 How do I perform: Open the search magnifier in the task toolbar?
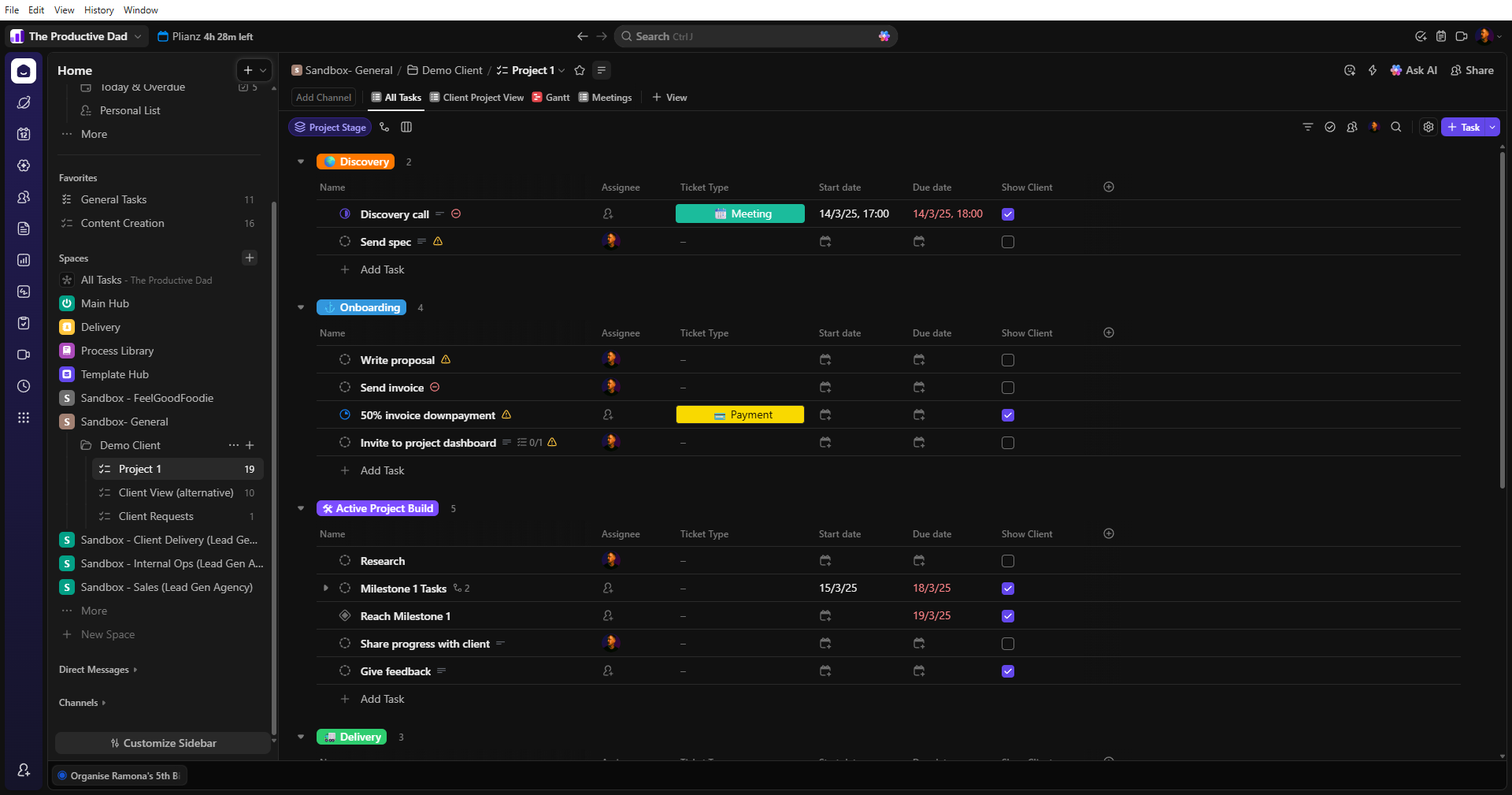tap(1396, 127)
